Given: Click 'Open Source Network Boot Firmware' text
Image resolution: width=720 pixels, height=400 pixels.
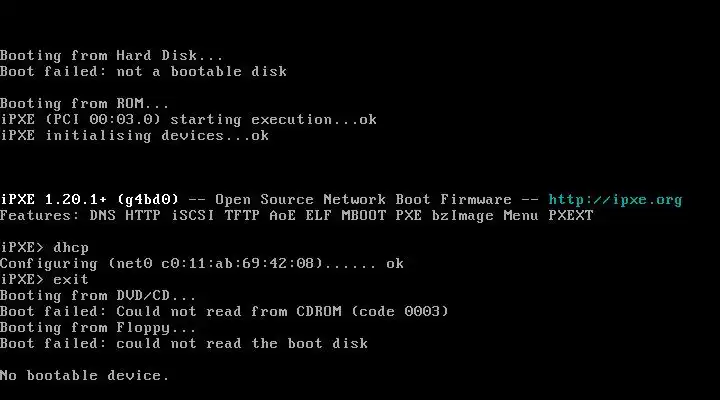Looking at the screenshot, I should pos(363,200).
